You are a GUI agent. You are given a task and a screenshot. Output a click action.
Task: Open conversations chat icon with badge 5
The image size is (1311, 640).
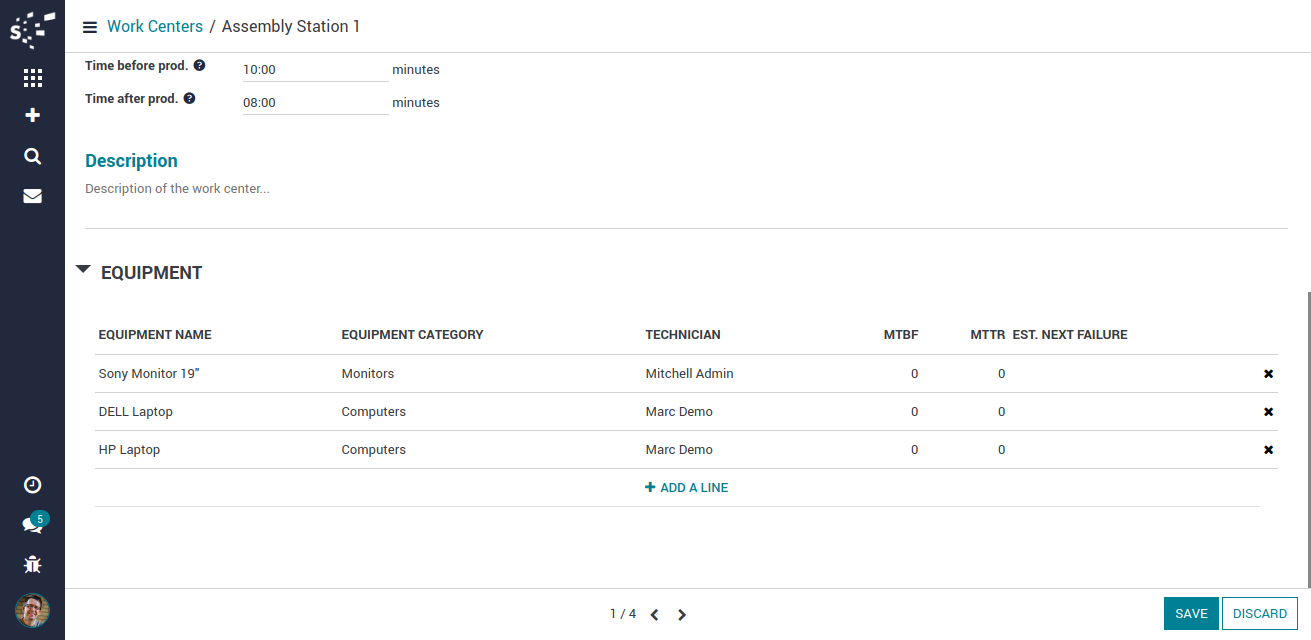[x=32, y=525]
